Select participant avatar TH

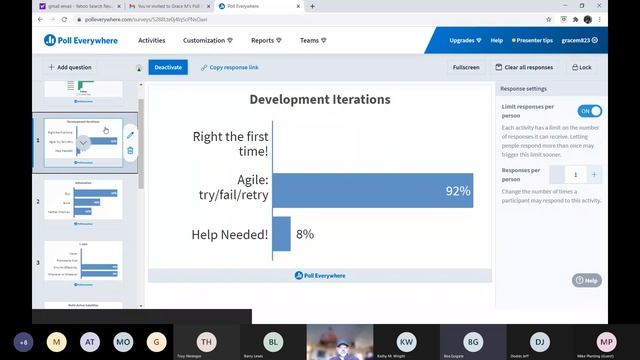[x=207, y=342]
